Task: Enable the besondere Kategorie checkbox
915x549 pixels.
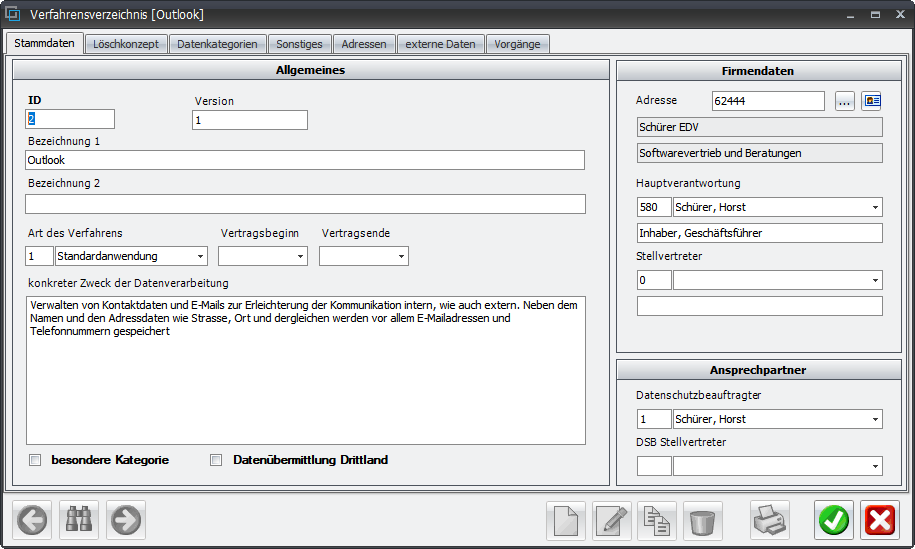Action: pyautogui.click(x=35, y=461)
